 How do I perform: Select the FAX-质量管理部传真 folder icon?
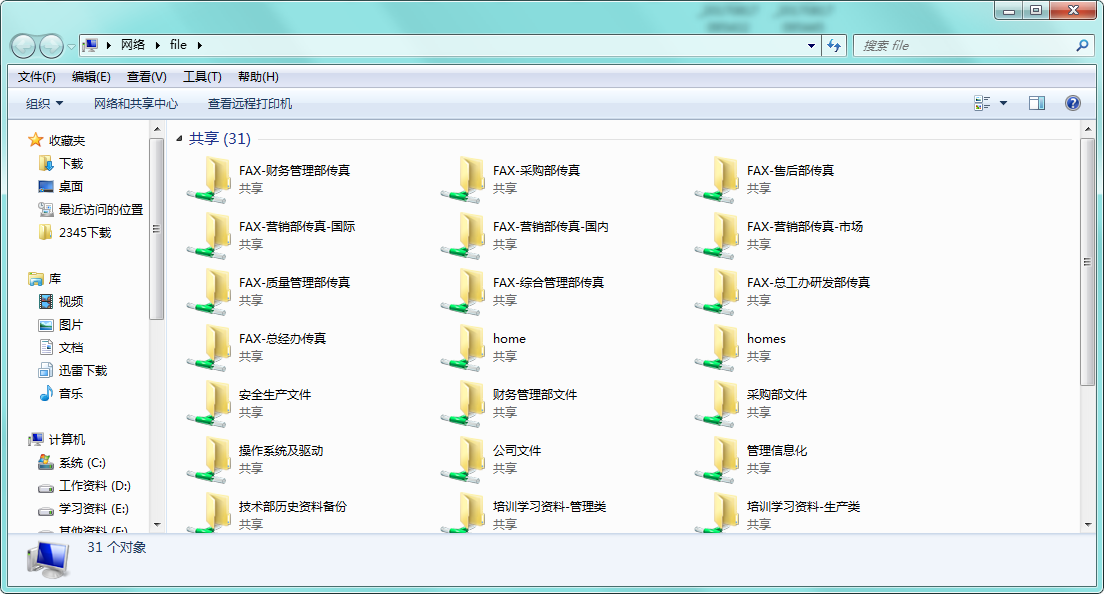point(208,292)
